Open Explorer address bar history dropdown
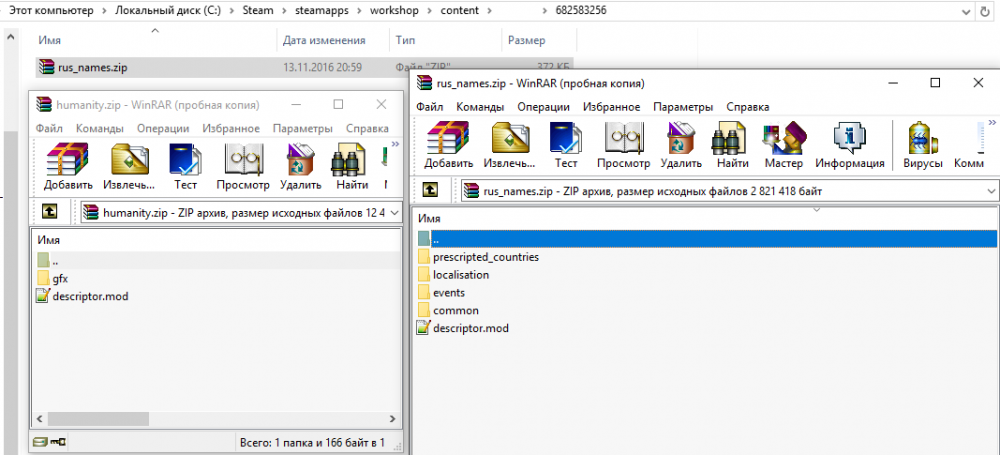The image size is (1000, 455). [968, 11]
